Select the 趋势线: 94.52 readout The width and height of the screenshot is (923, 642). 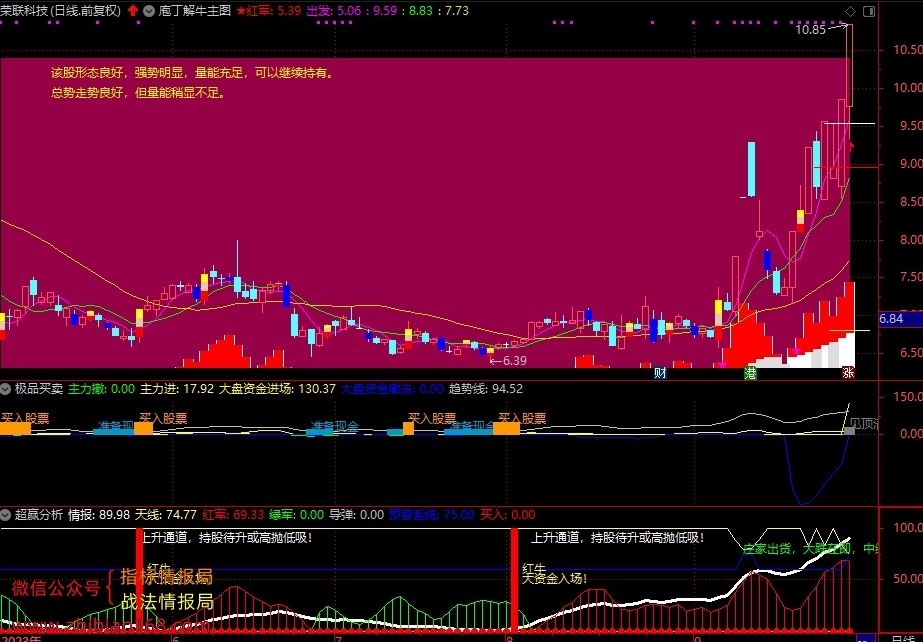pyautogui.click(x=486, y=389)
